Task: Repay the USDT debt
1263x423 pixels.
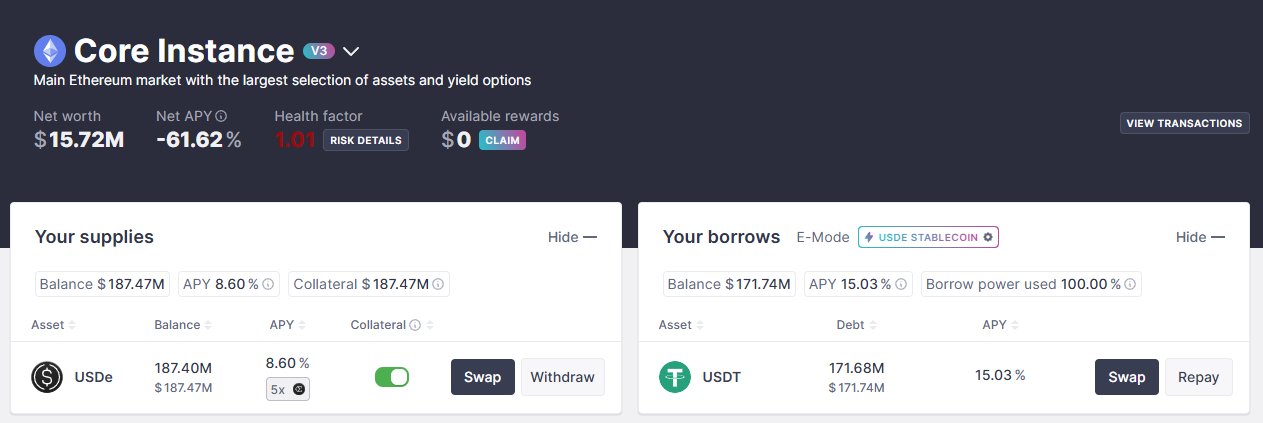Action: pos(1198,377)
